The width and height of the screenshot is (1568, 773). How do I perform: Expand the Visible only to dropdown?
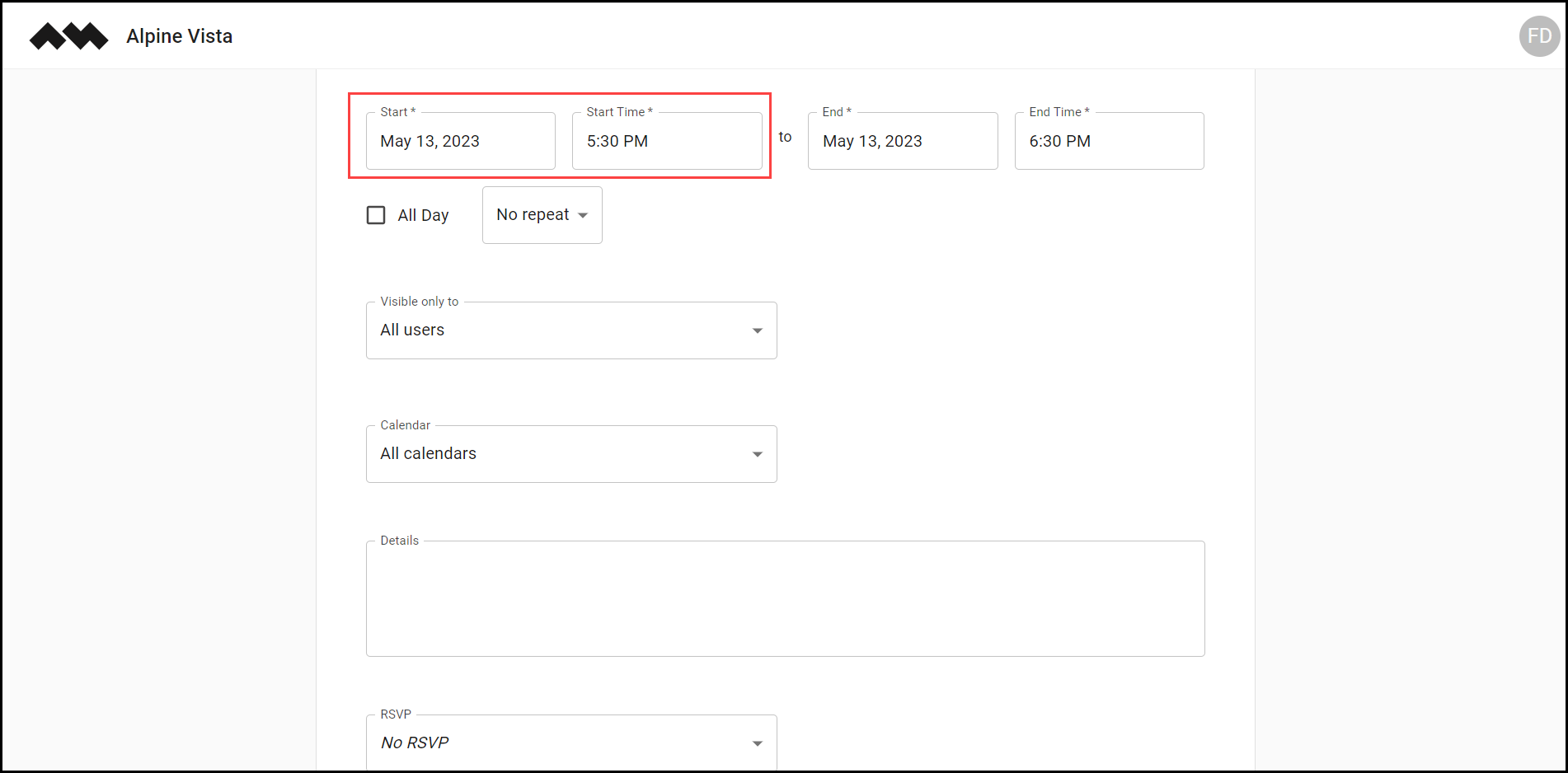(x=570, y=330)
